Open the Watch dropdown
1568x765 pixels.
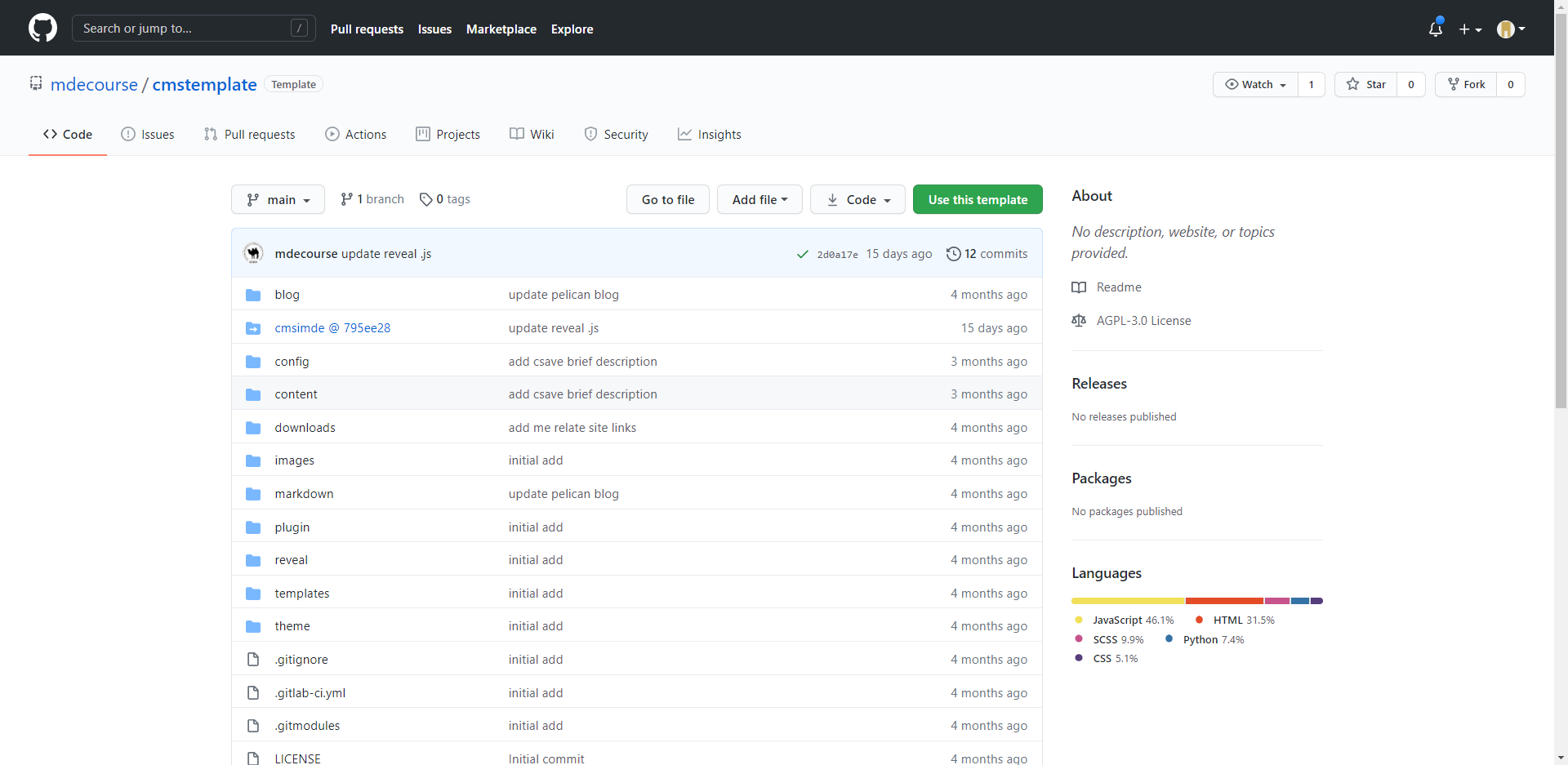(1256, 84)
